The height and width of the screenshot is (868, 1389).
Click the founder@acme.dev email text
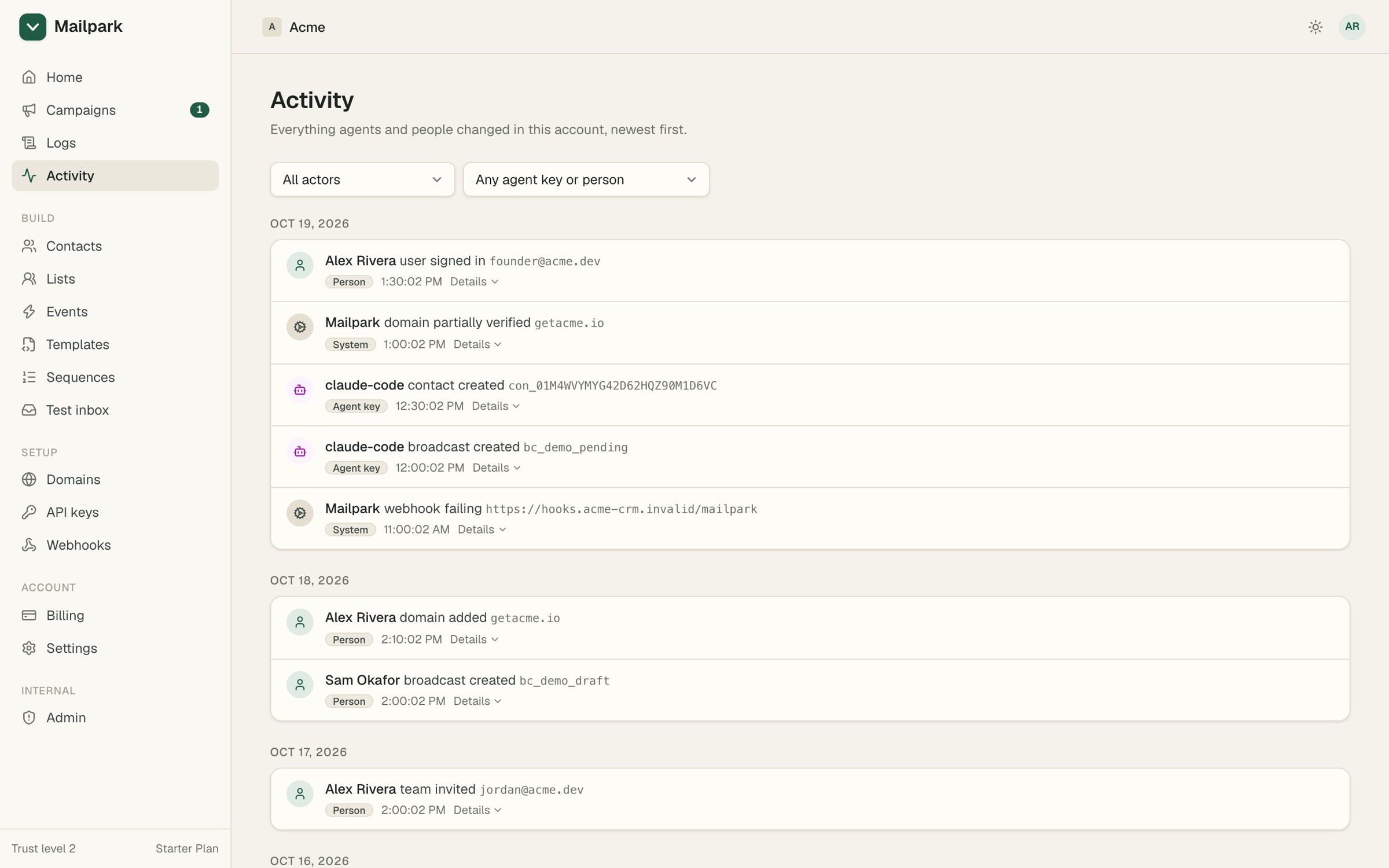545,262
